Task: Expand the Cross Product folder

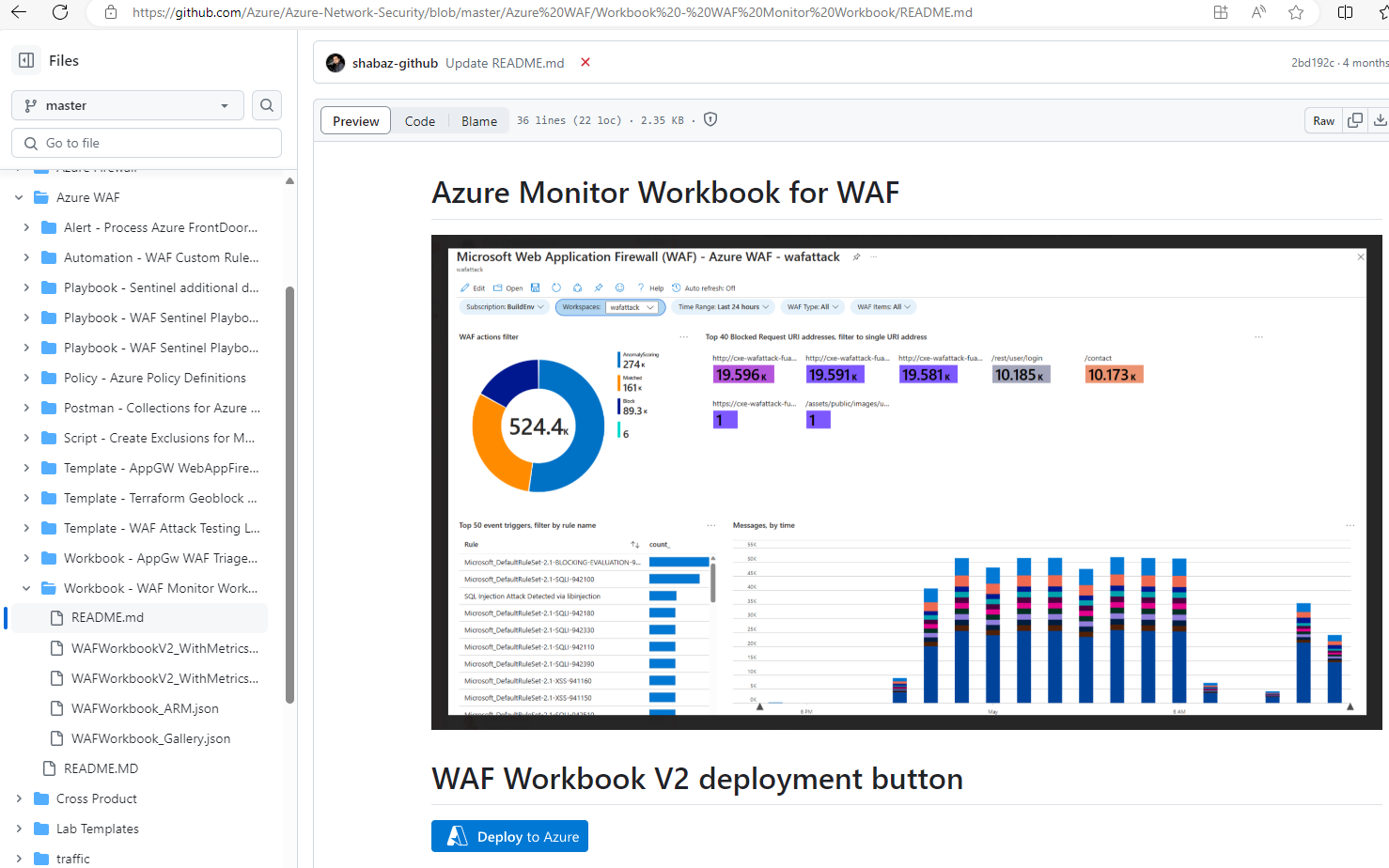Action: click(x=19, y=798)
